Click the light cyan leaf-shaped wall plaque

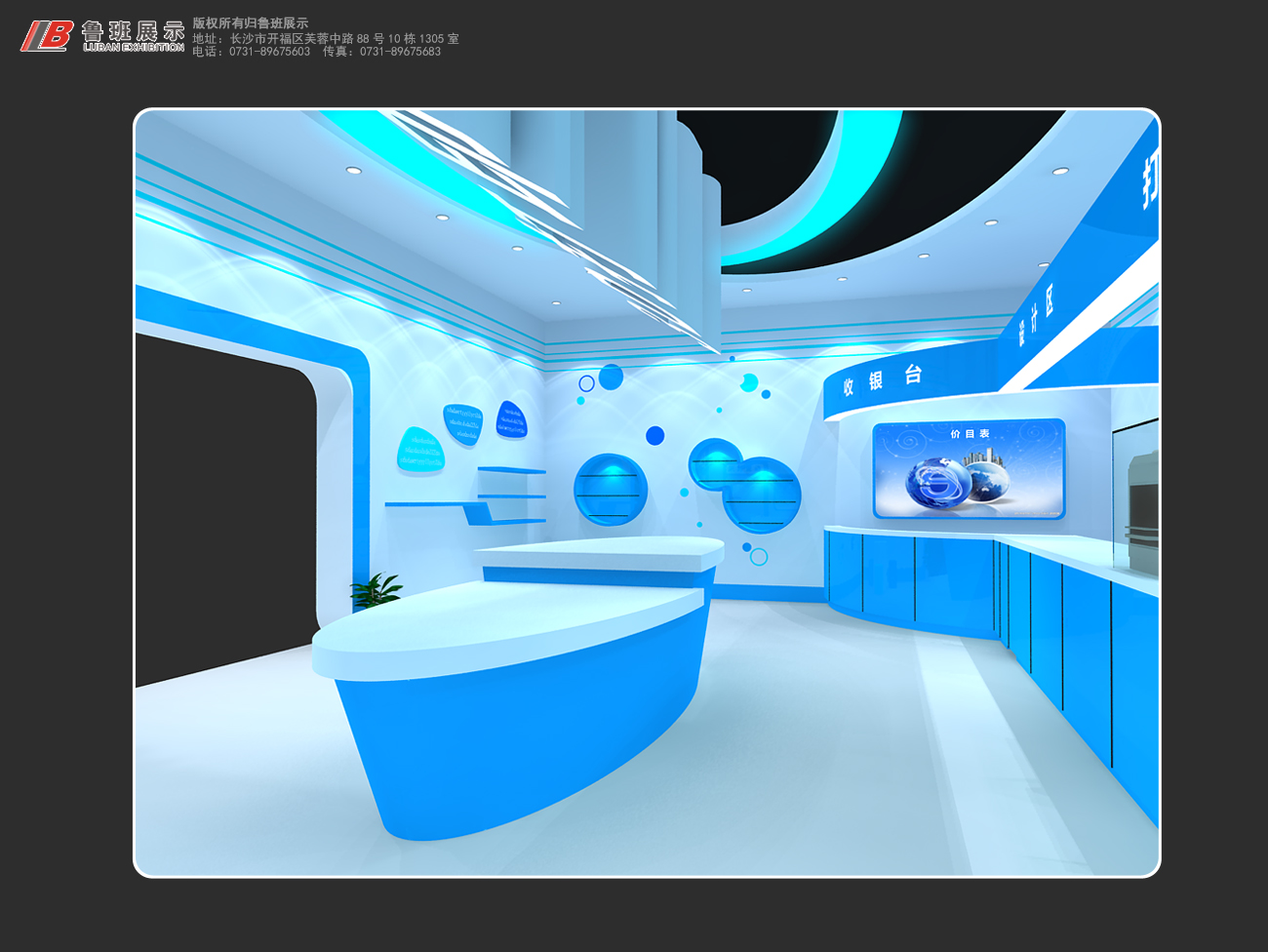pyautogui.click(x=420, y=452)
